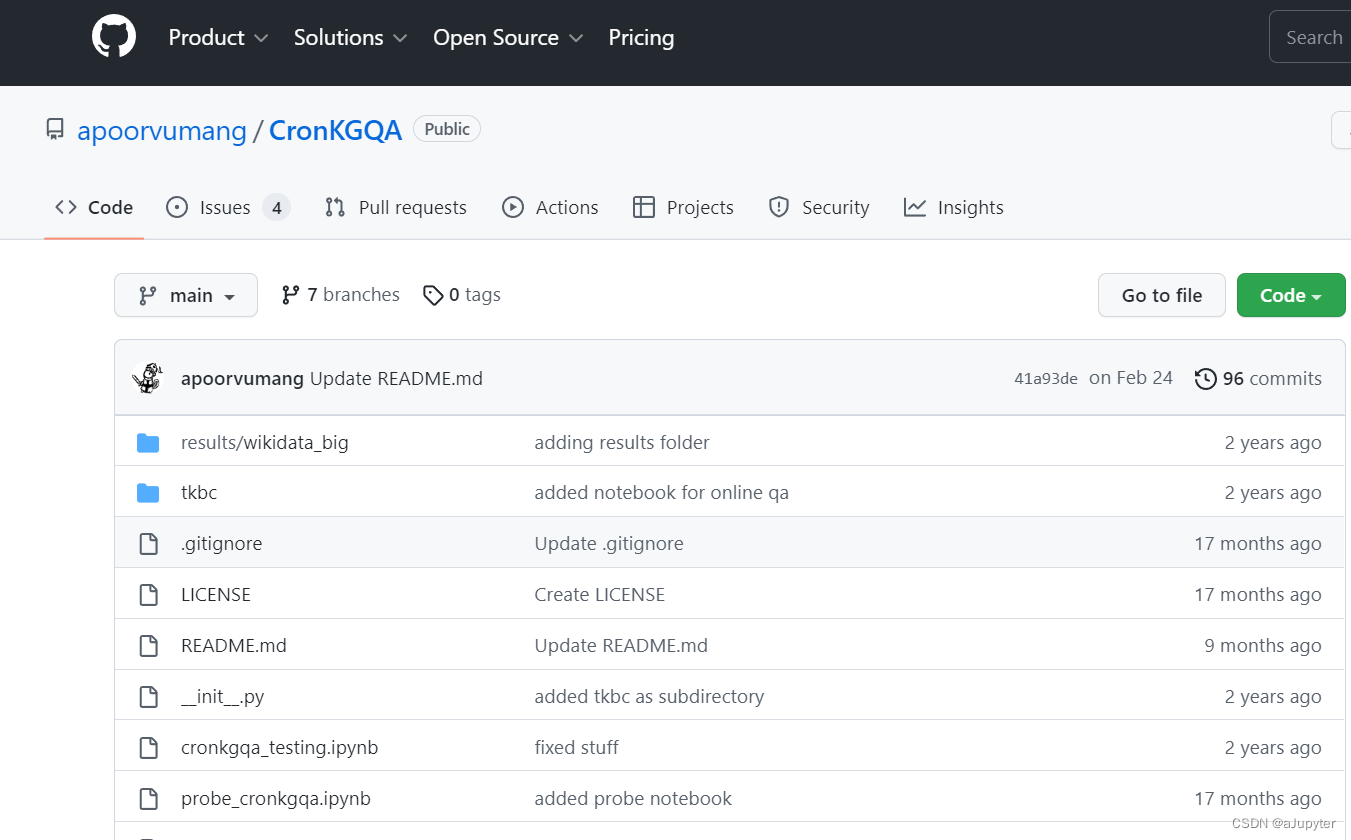
Task: Click the tags icon next to 0 tags
Action: 434,294
